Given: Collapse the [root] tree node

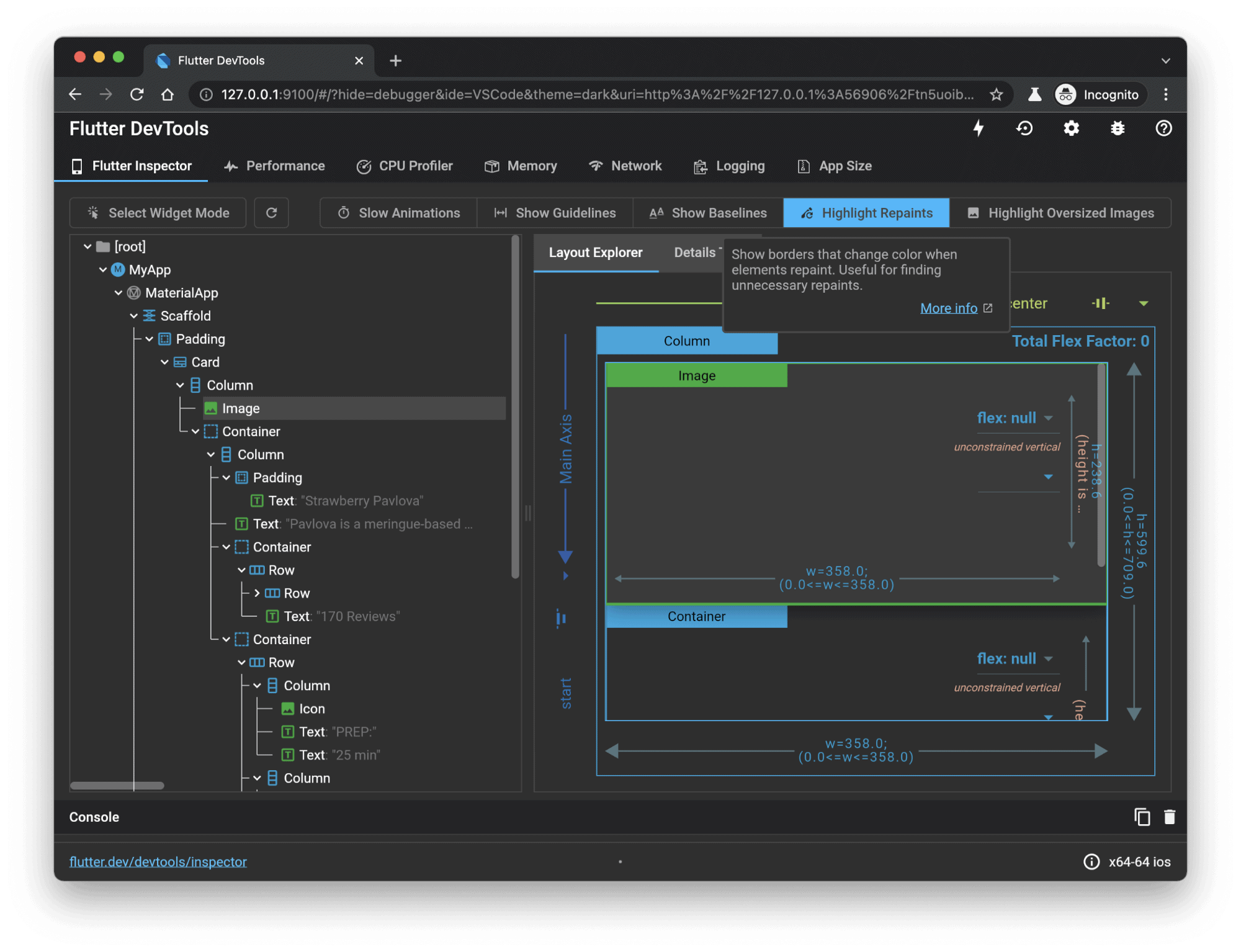Looking at the screenshot, I should pos(87,246).
